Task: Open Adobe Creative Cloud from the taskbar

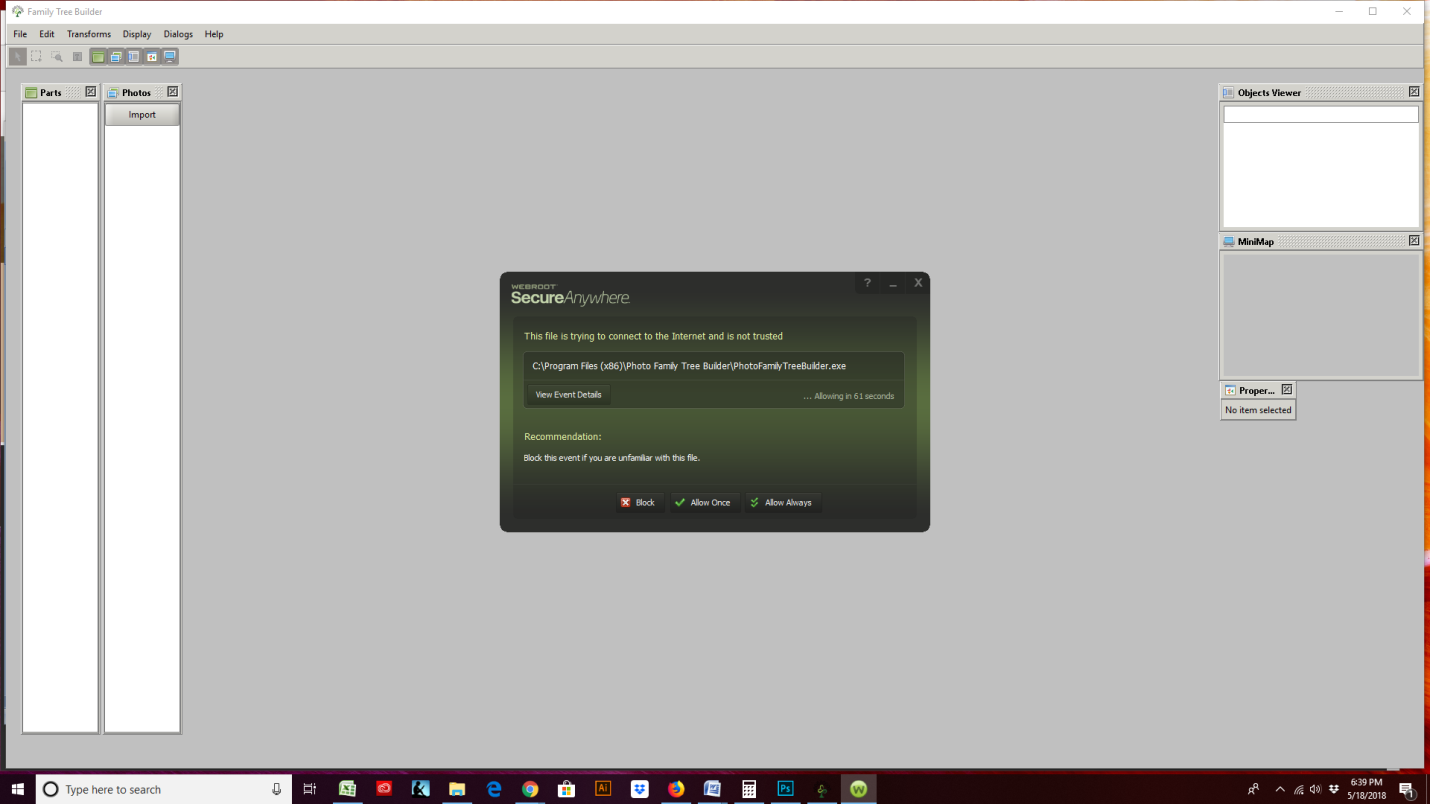Action: (384, 789)
